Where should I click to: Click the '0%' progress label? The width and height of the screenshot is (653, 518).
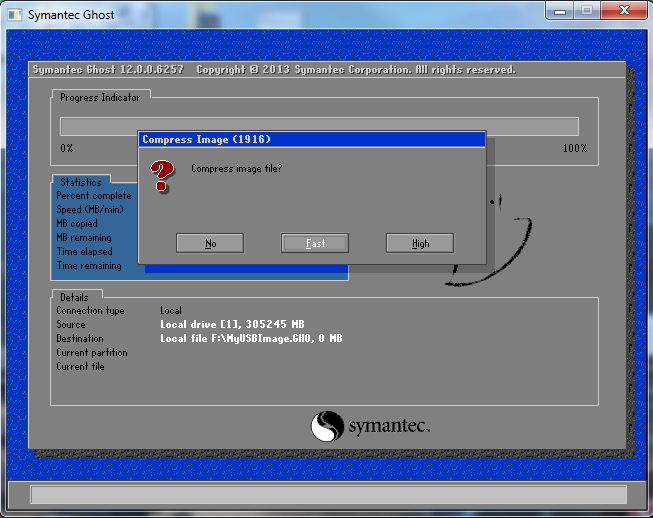click(x=67, y=148)
